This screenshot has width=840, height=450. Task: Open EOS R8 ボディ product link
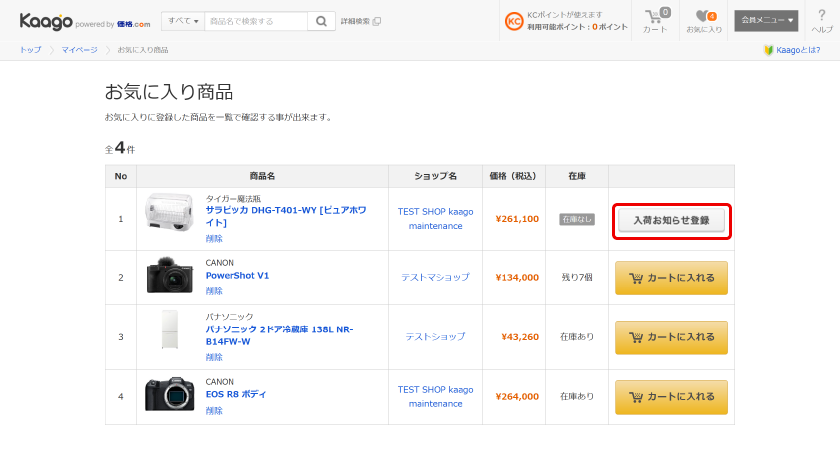click(x=236, y=394)
